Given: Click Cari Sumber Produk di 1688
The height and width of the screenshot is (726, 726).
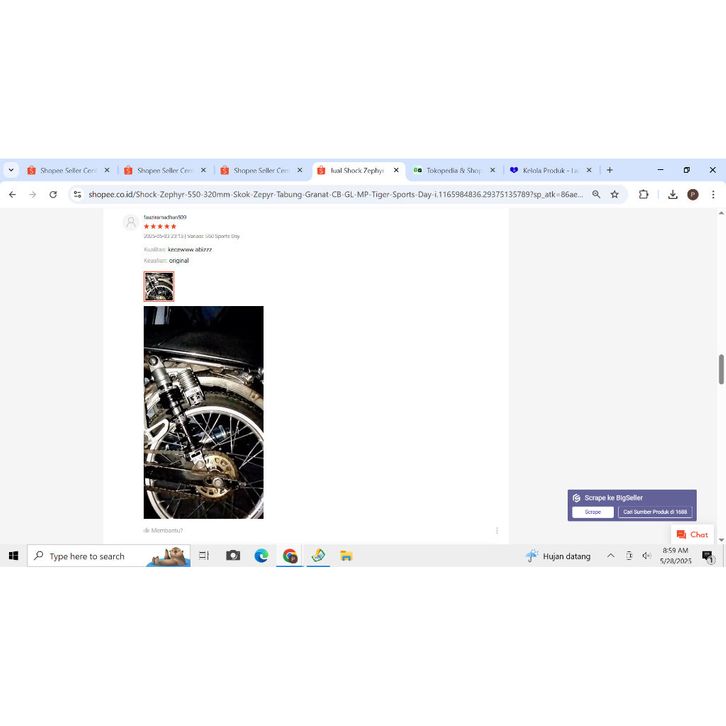Looking at the screenshot, I should click(x=655, y=512).
